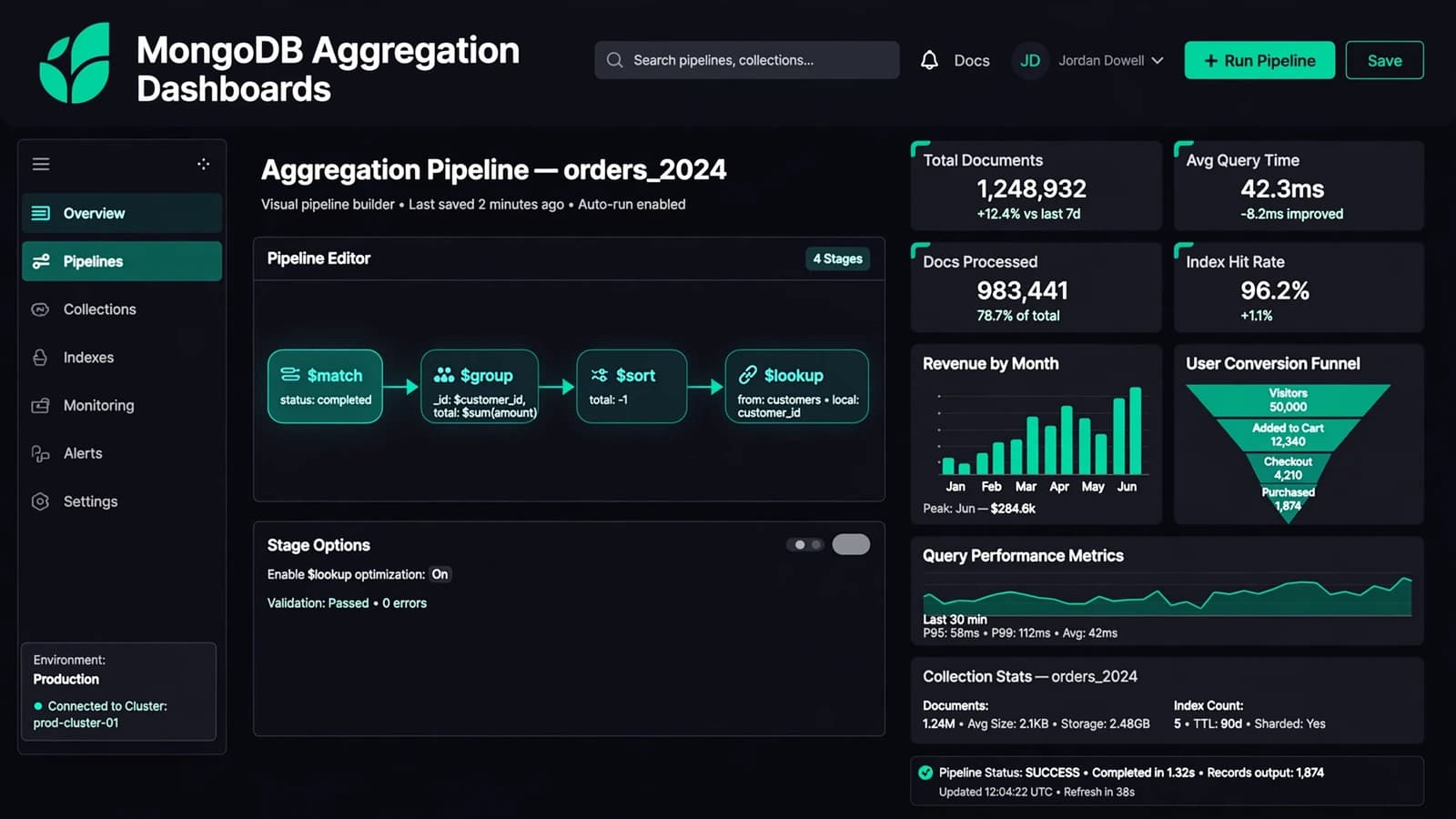Click the 4 Stages badge
Image resolution: width=1456 pixels, height=819 pixels.
837,258
